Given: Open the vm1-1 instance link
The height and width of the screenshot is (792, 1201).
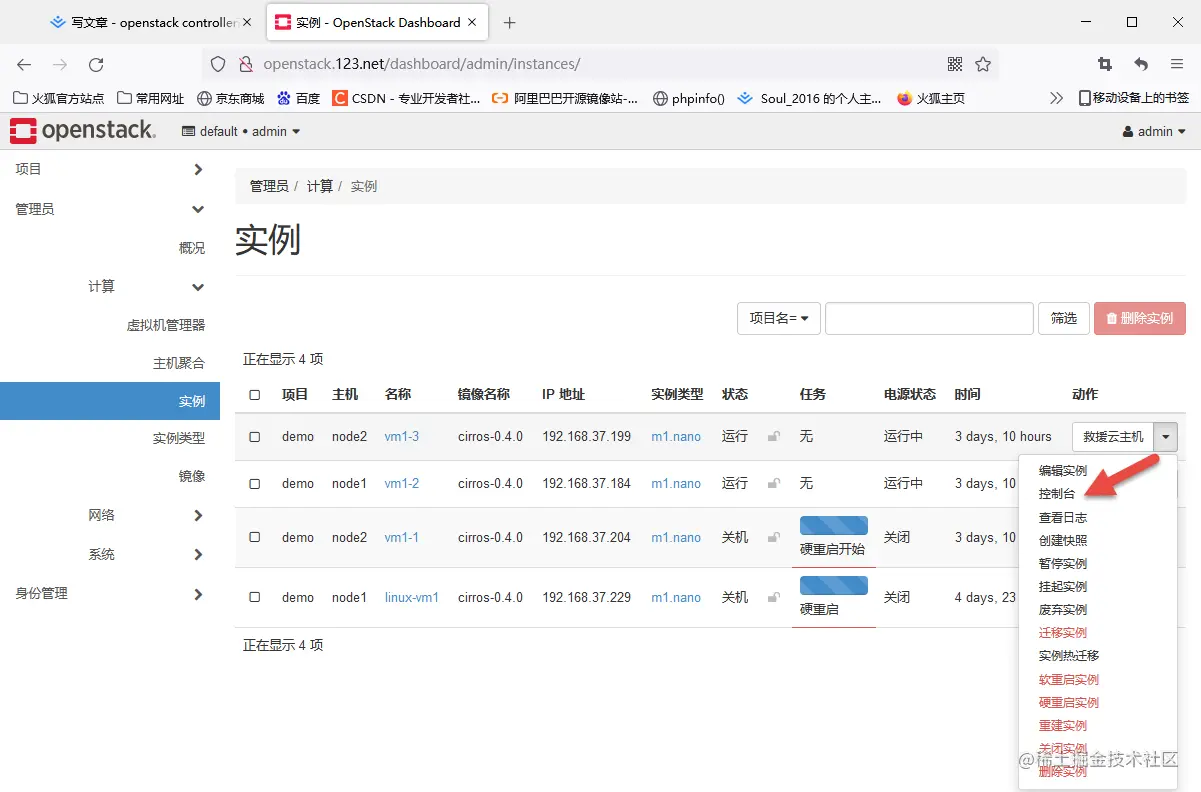Looking at the screenshot, I should pyautogui.click(x=400, y=537).
